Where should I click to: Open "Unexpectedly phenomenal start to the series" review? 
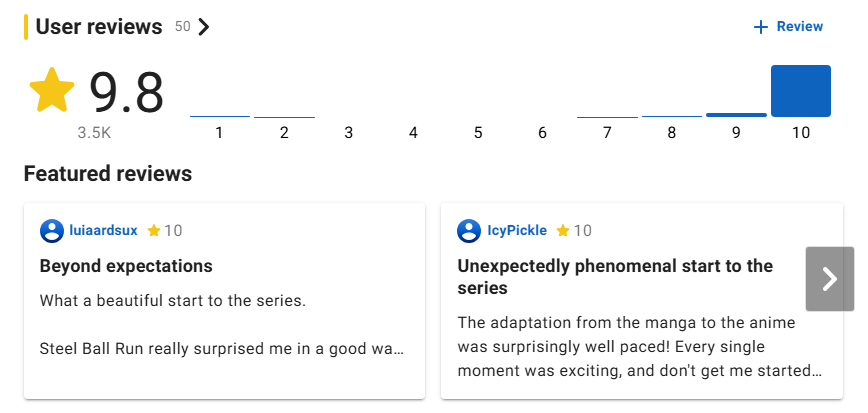coord(615,277)
